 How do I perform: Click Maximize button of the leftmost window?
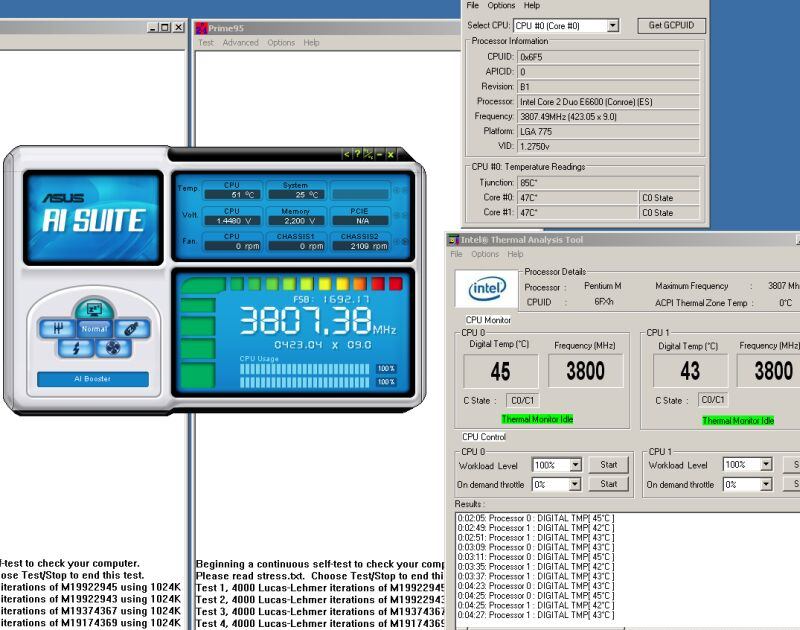(x=165, y=28)
